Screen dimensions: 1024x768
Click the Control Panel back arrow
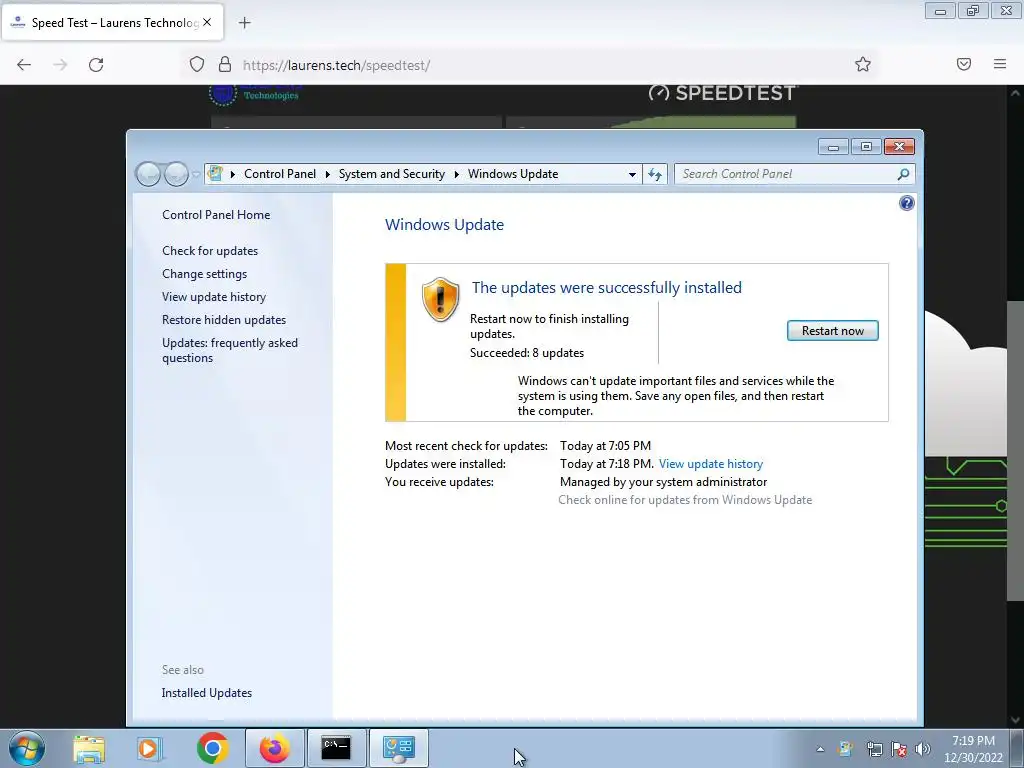(148, 174)
